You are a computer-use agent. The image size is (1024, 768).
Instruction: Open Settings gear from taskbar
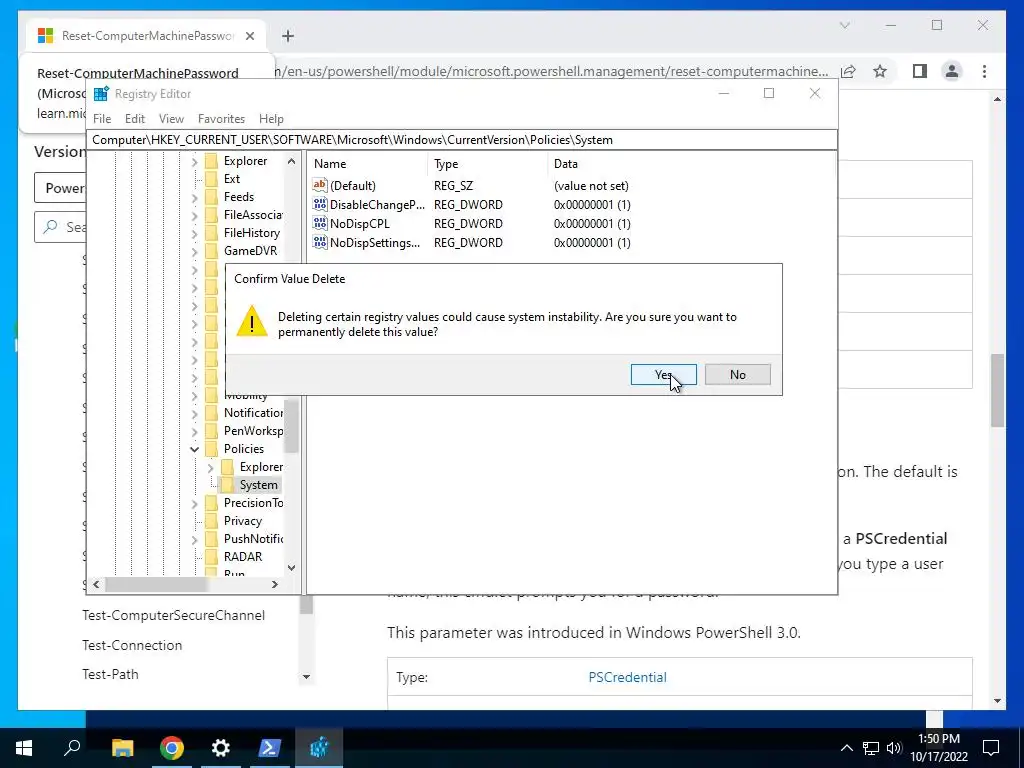tap(221, 748)
